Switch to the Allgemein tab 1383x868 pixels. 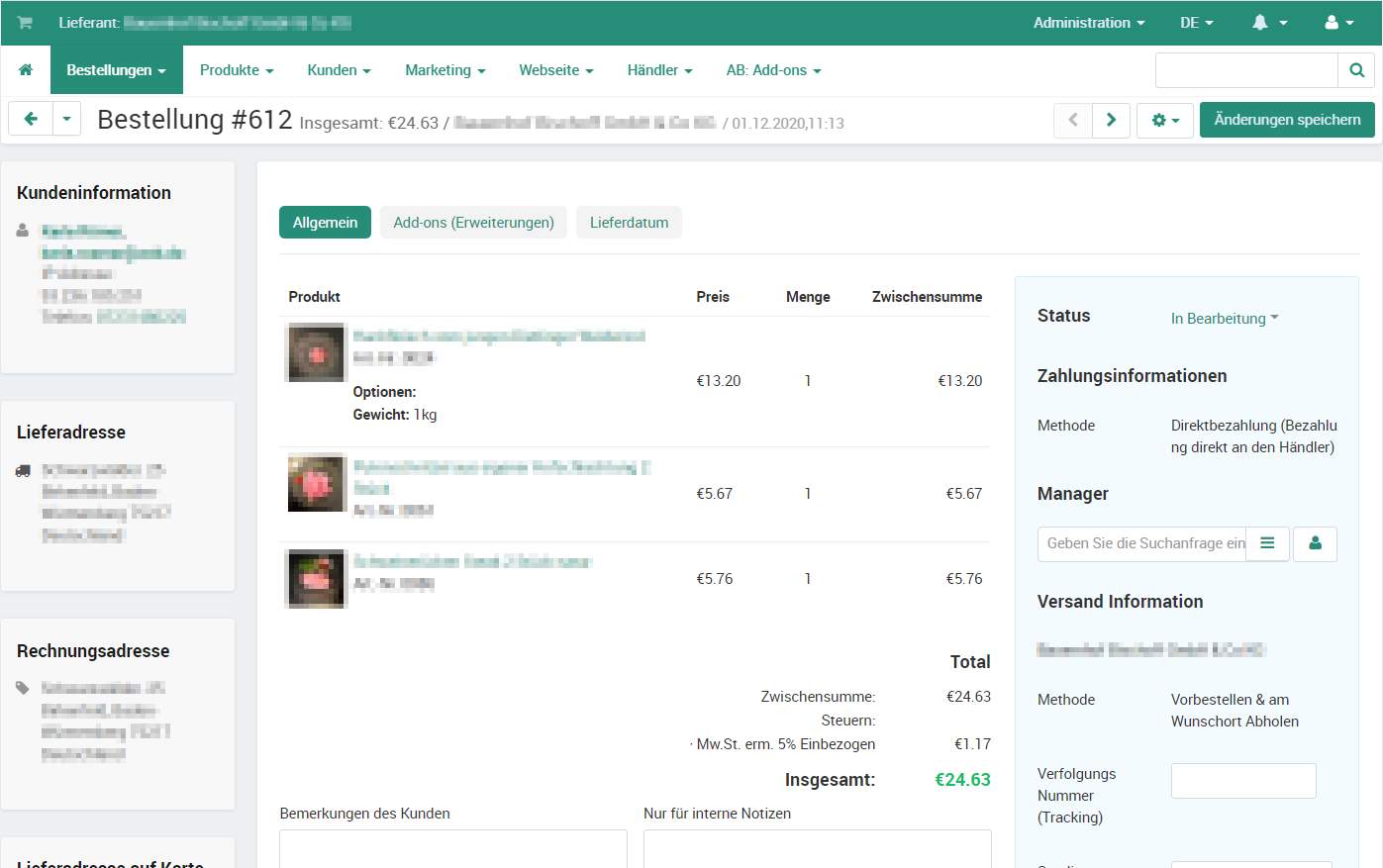point(325,223)
